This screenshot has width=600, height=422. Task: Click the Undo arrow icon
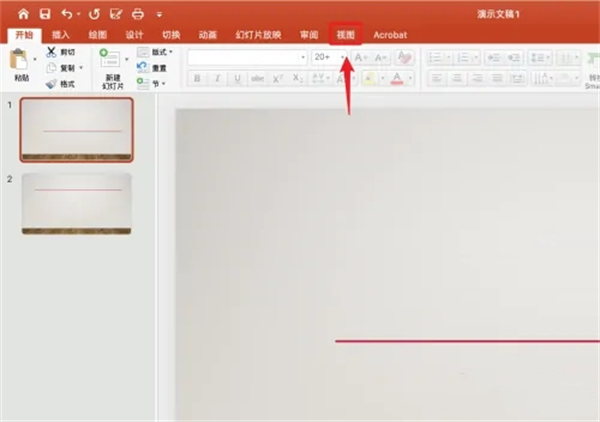point(67,14)
